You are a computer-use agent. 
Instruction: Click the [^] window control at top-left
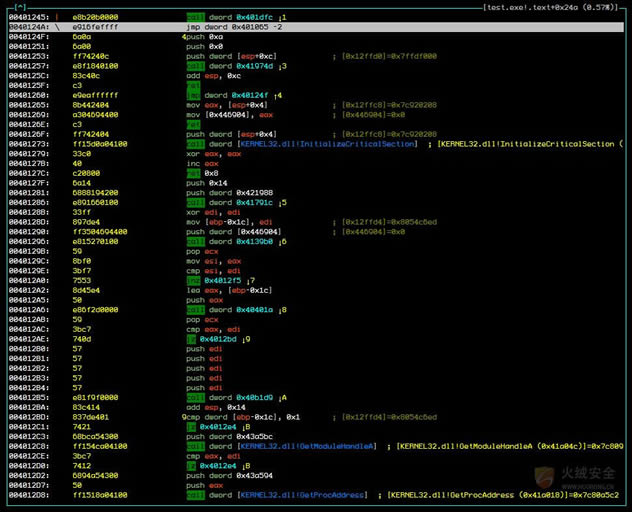coord(20,7)
